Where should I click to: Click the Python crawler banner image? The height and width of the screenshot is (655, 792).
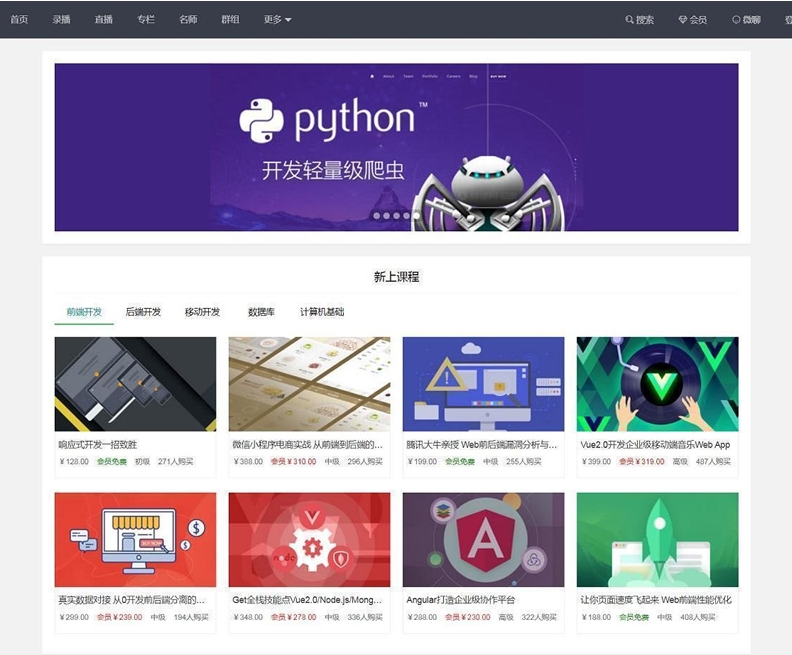click(x=397, y=147)
